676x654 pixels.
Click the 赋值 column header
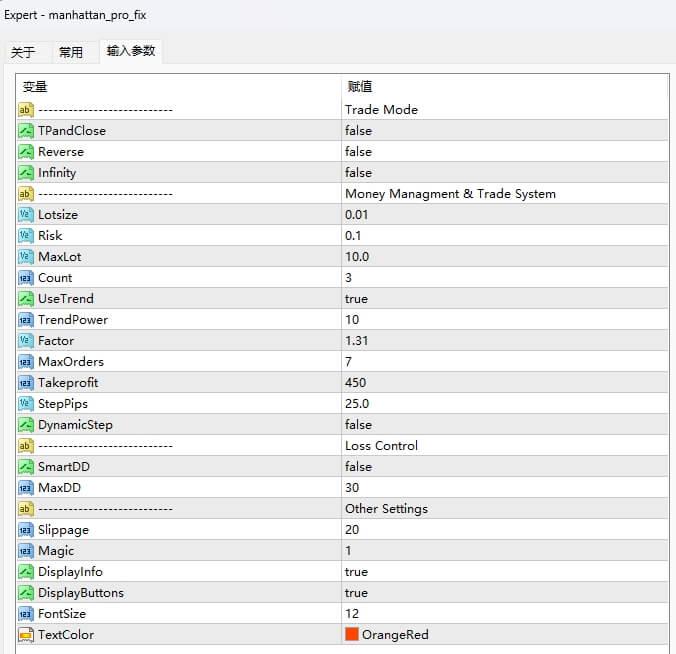(x=360, y=87)
